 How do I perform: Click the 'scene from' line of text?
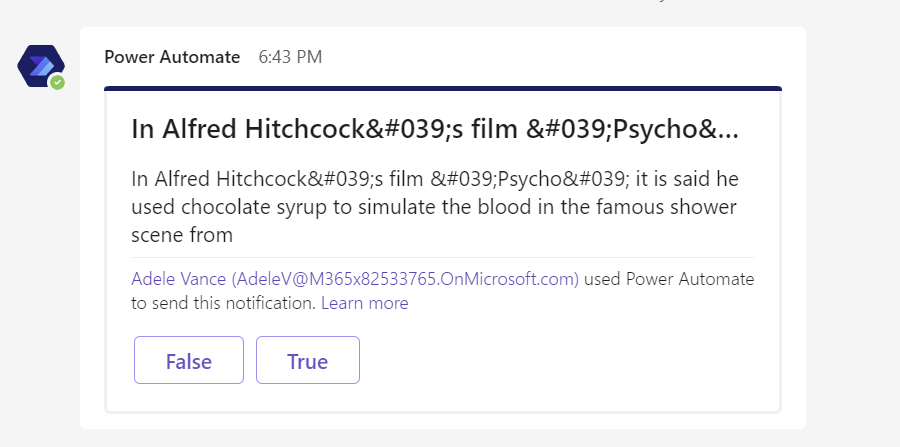click(182, 235)
